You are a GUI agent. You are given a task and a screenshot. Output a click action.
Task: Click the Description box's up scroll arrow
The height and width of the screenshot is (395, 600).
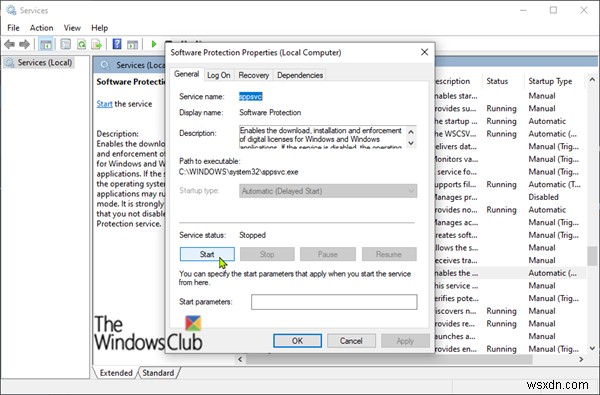tap(411, 132)
